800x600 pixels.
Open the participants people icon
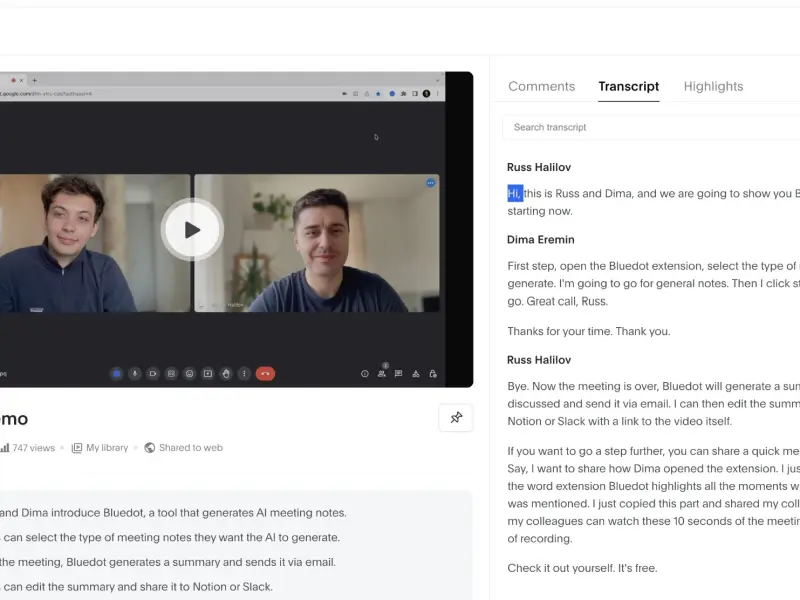pyautogui.click(x=382, y=373)
